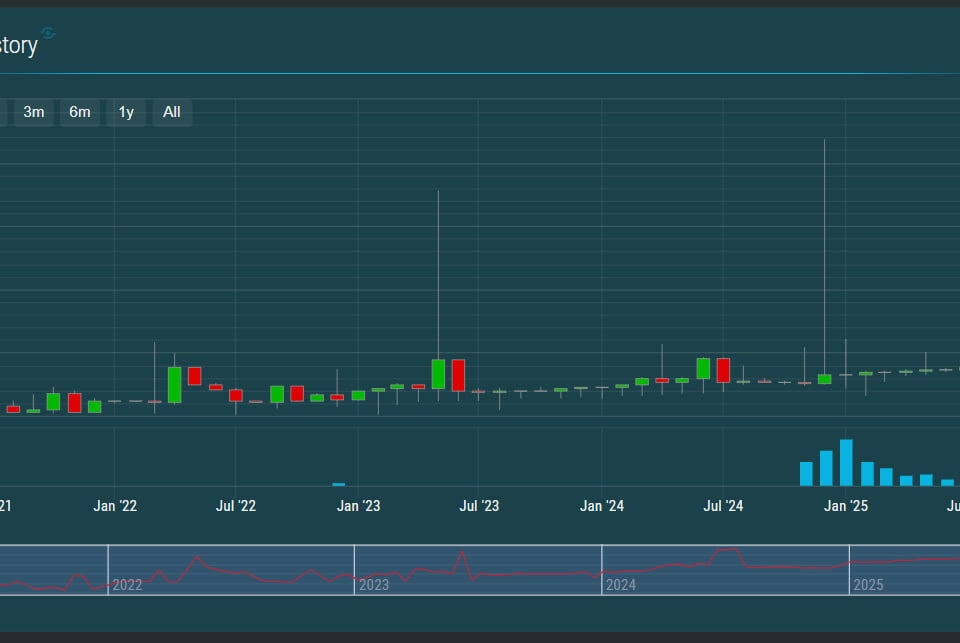Select 2022 in the navigator strip

tap(127, 585)
